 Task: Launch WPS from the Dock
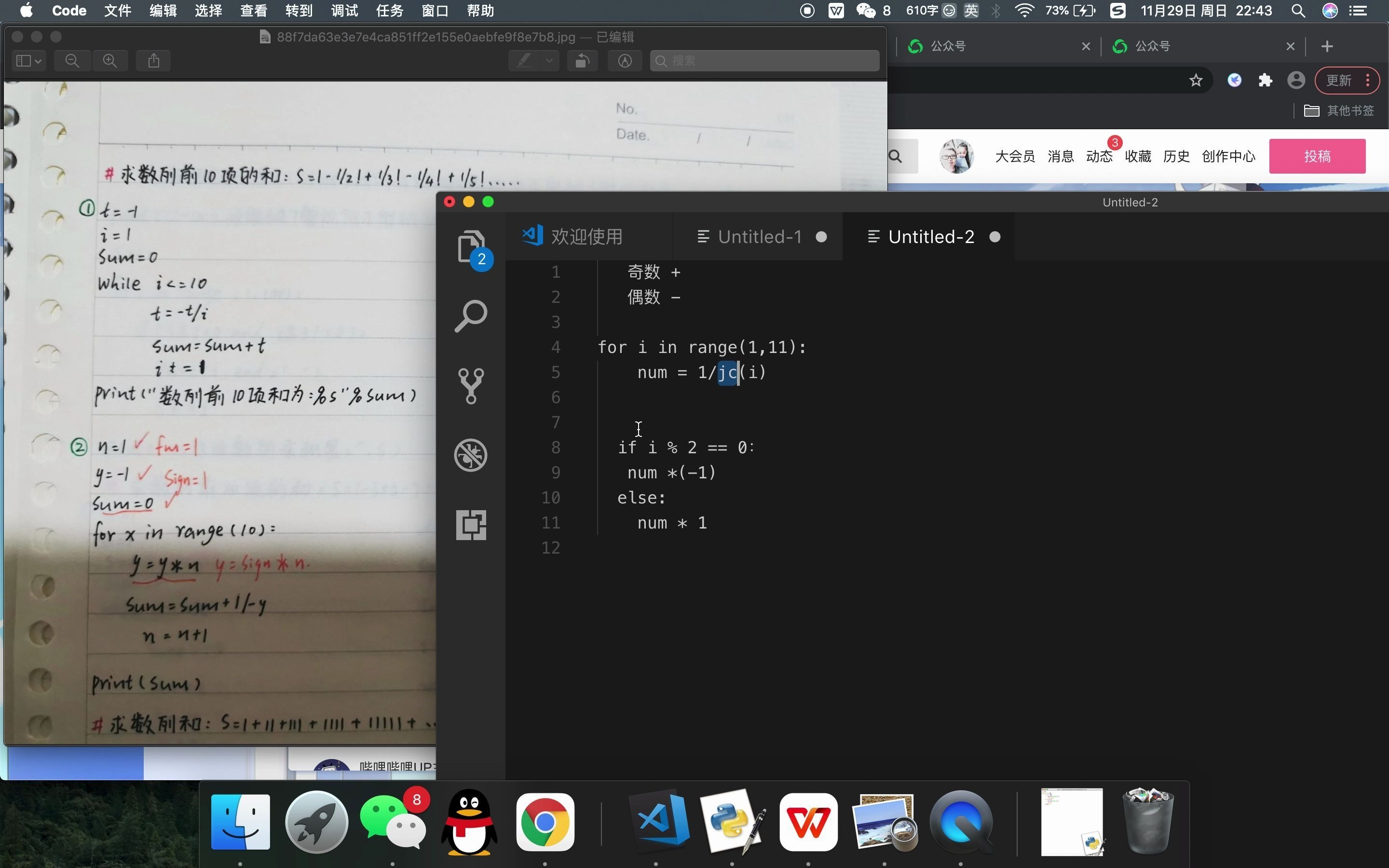808,822
